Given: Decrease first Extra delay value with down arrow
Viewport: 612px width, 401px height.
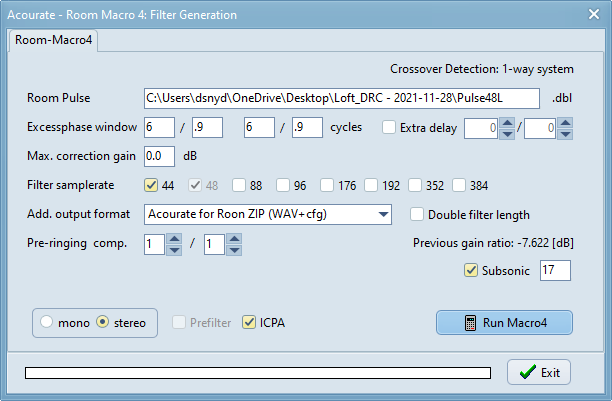Looking at the screenshot, I should click(x=507, y=134).
